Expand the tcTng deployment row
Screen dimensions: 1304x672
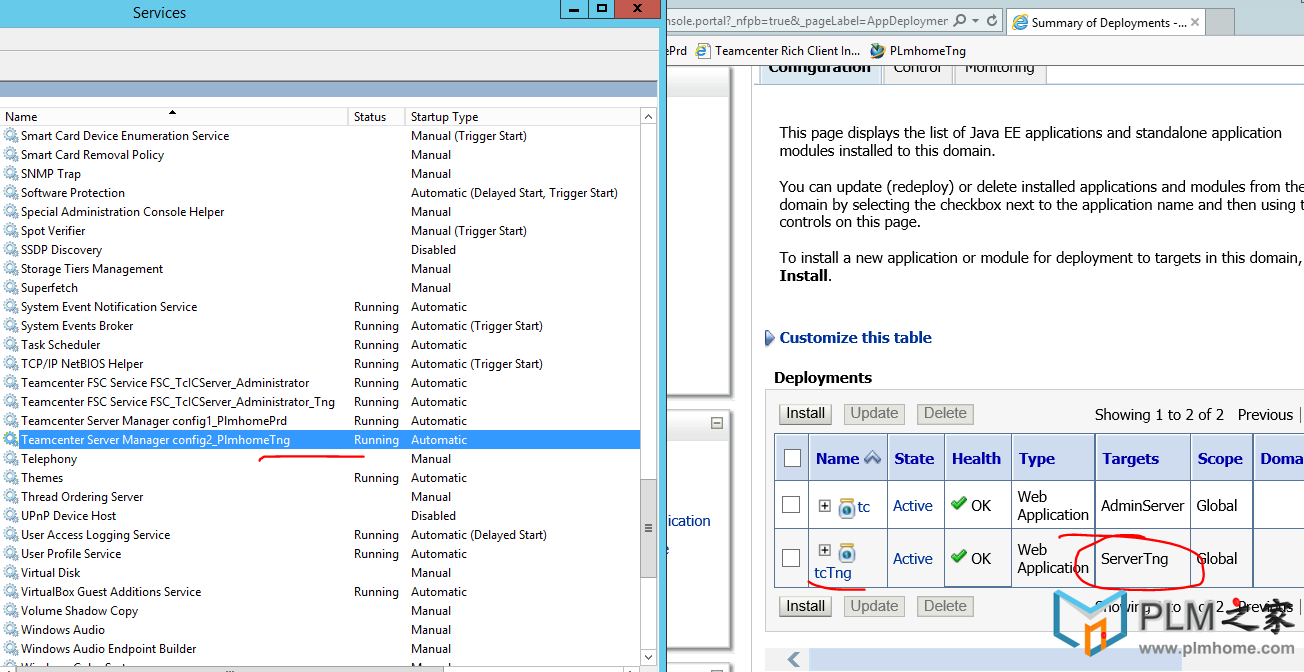tap(825, 550)
